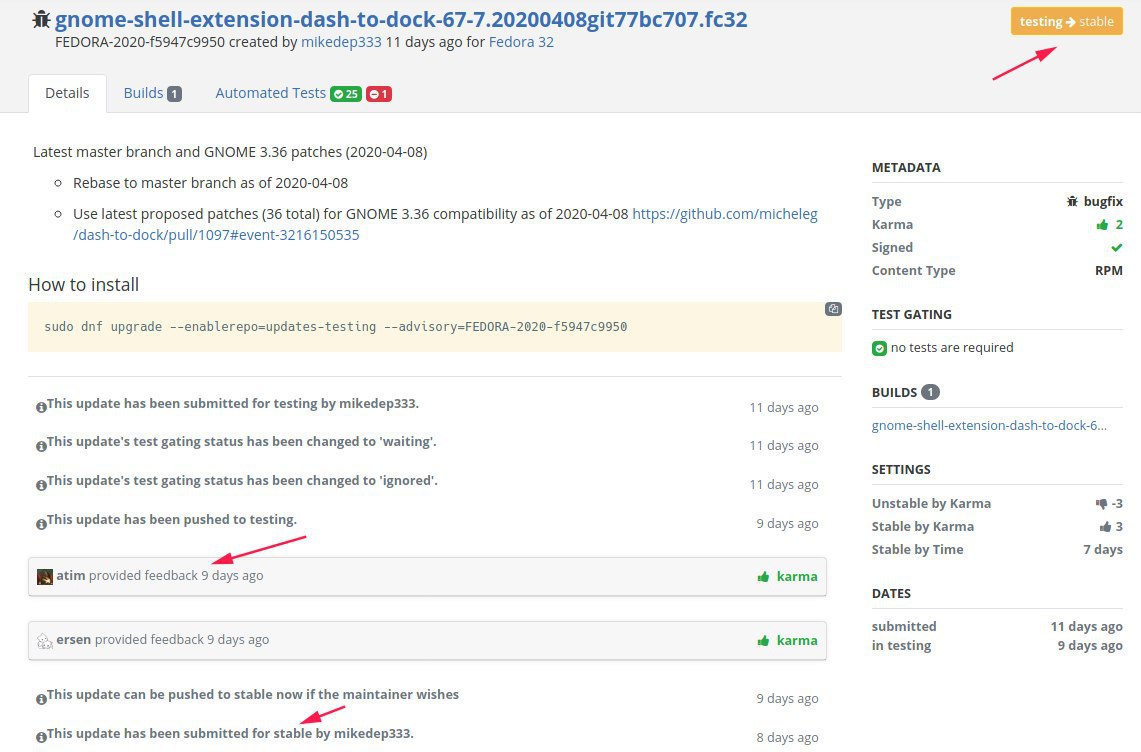The height and width of the screenshot is (752, 1141).
Task: Click the 'Stable by Time' 7 days value
Action: [x=1102, y=550]
